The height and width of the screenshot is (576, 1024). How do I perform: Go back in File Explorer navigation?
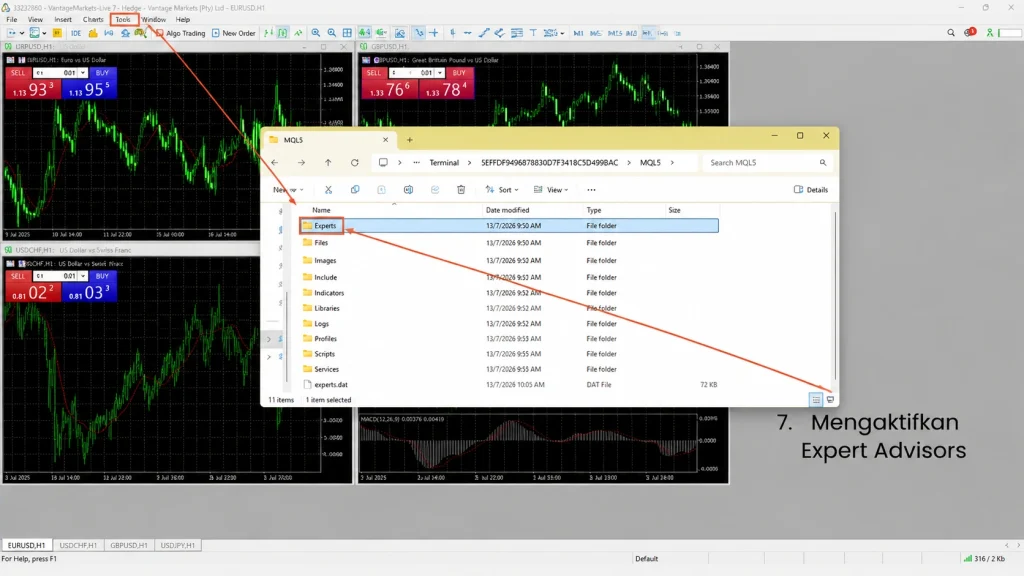275,163
